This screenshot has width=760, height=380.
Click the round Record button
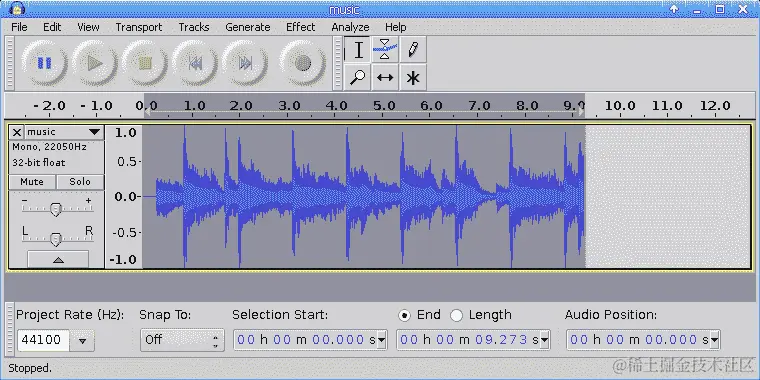tap(302, 63)
